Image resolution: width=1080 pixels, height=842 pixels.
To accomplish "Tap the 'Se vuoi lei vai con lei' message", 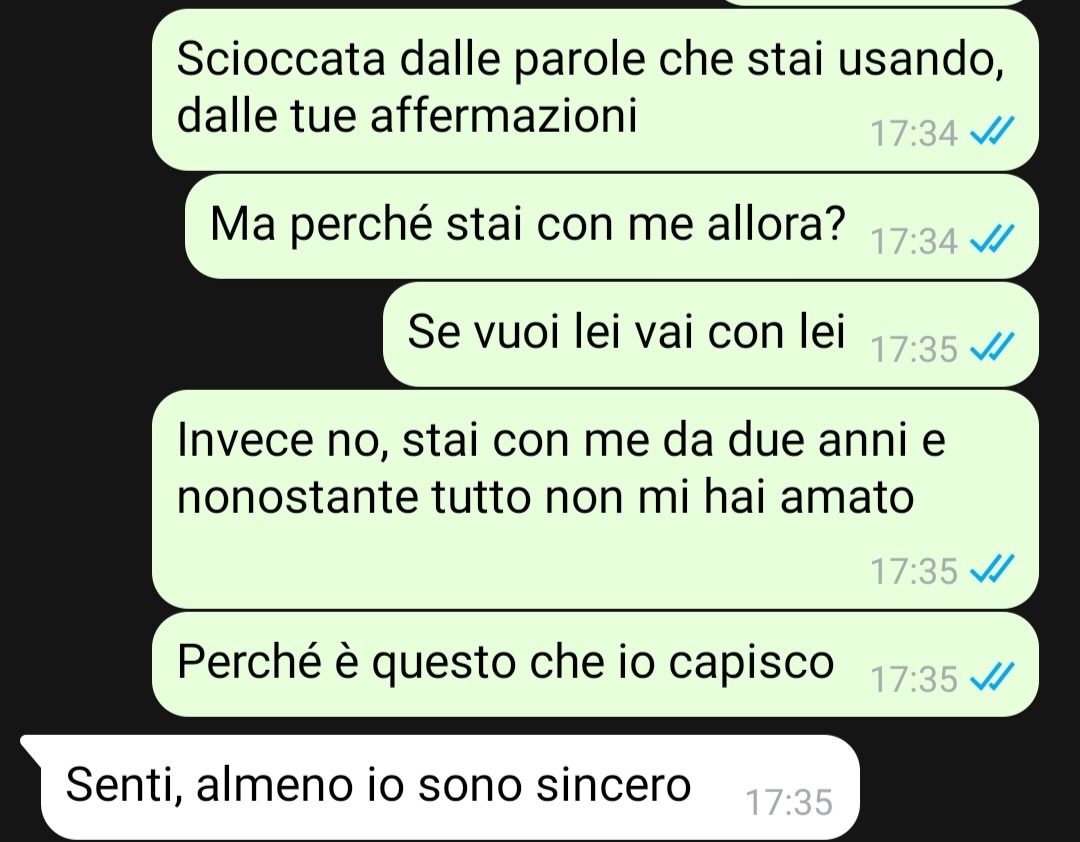I will tap(711, 333).
